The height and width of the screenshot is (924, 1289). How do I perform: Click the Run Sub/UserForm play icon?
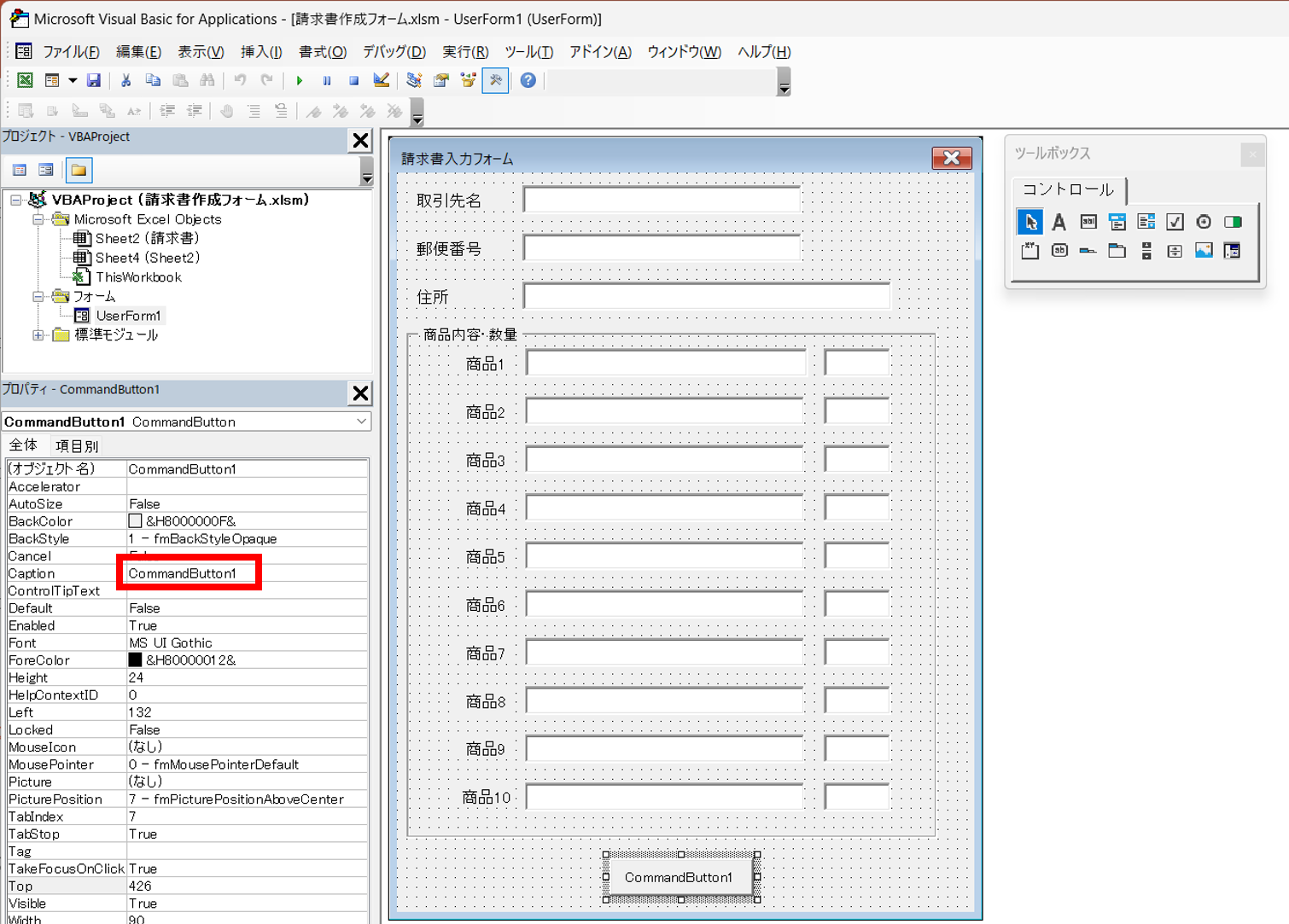tap(300, 80)
